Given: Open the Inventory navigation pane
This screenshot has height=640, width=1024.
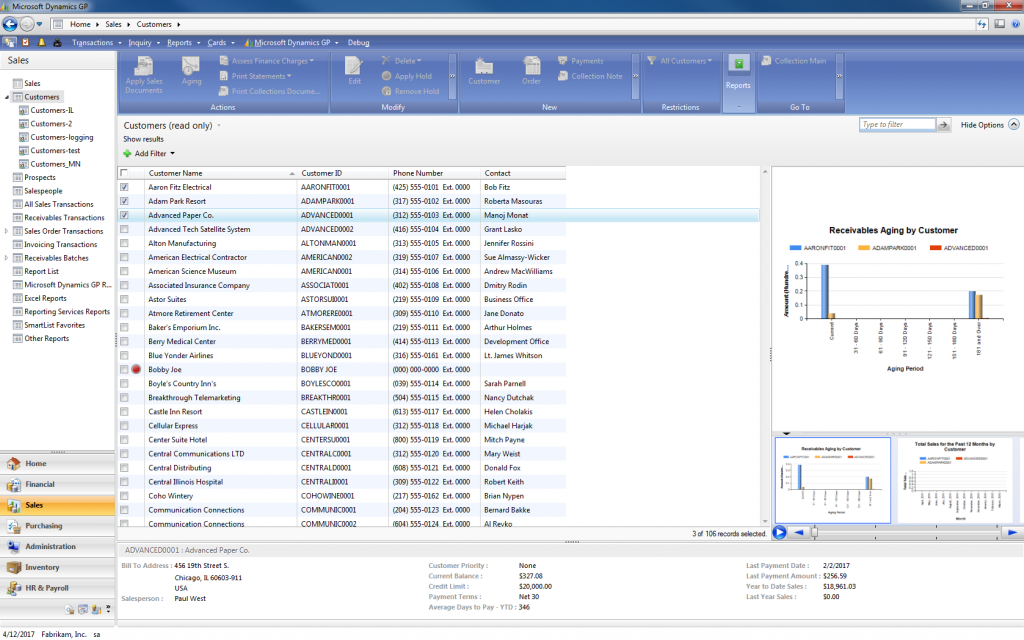Looking at the screenshot, I should point(57,568).
